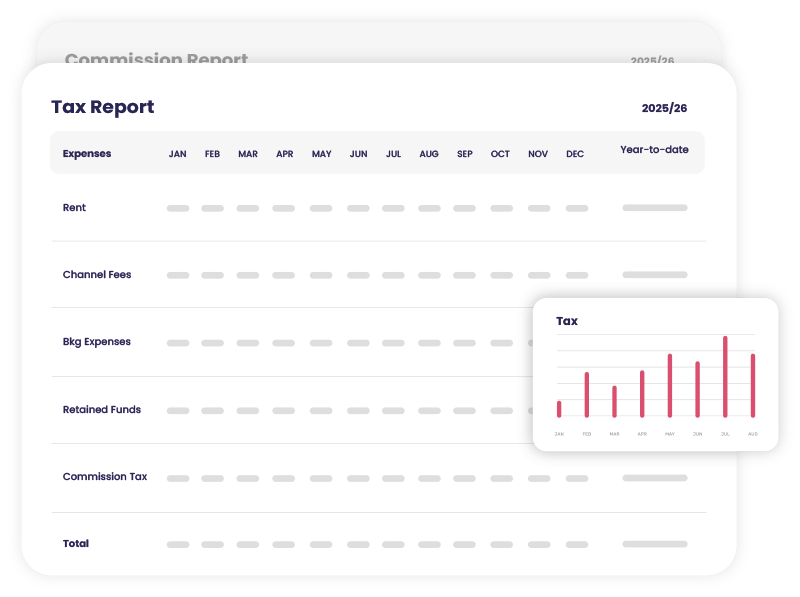Image resolution: width=800 pixels, height=597 pixels.
Task: Click the Tax Report title
Action: pyautogui.click(x=103, y=108)
